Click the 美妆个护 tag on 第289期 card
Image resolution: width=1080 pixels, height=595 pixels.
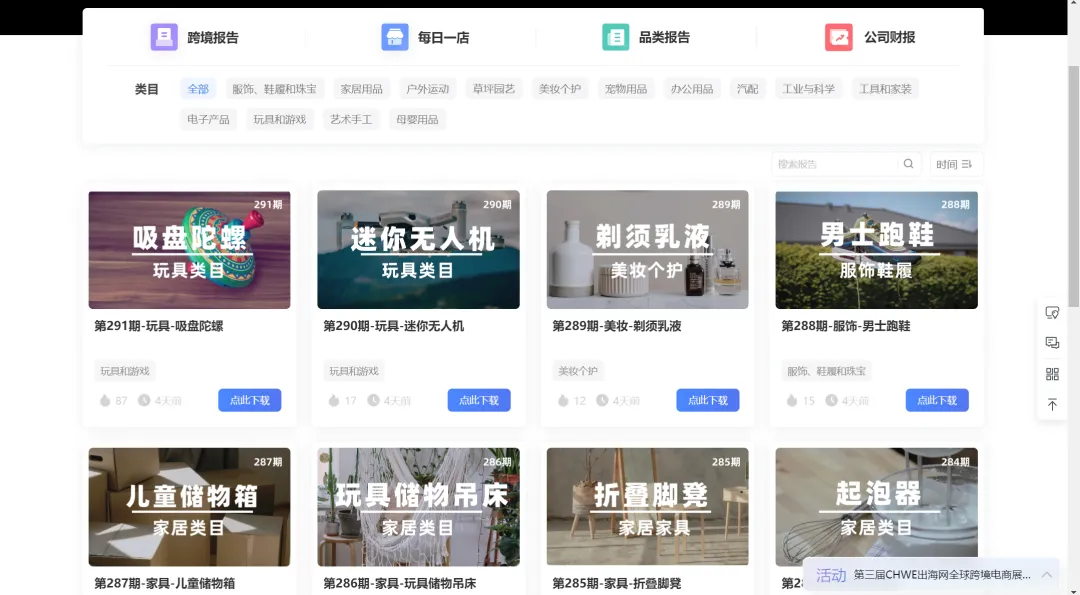[x=578, y=371]
